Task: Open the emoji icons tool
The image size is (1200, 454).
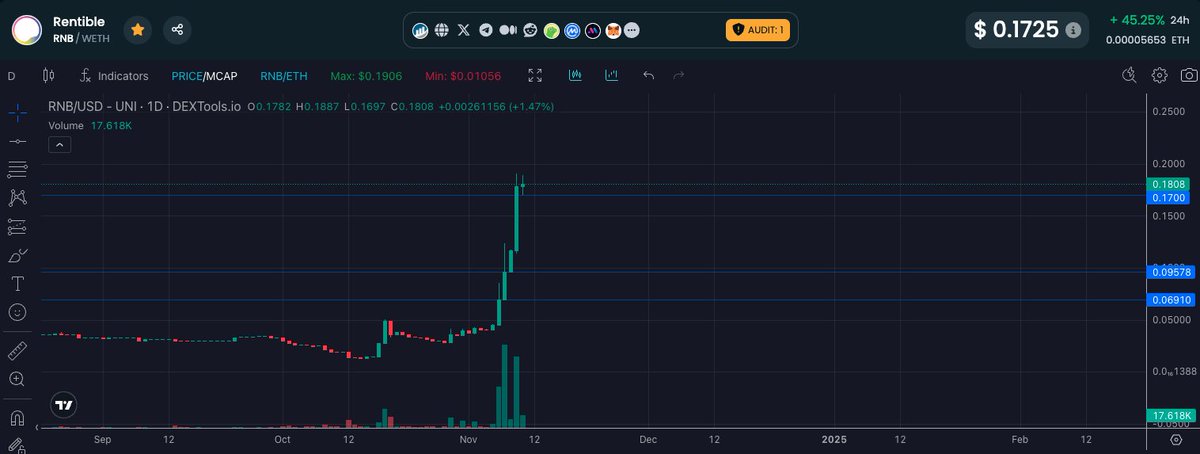Action: pyautogui.click(x=17, y=313)
